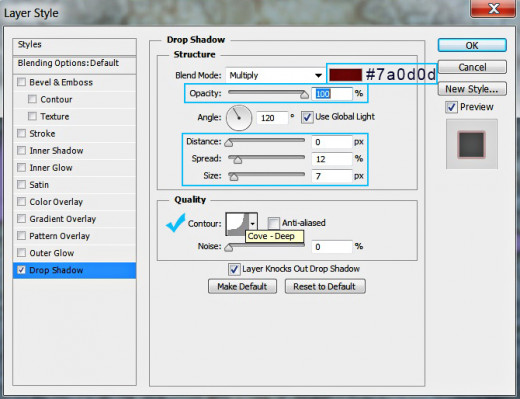Open contour picker dropdown arrow
520x399 pixels.
click(x=253, y=224)
